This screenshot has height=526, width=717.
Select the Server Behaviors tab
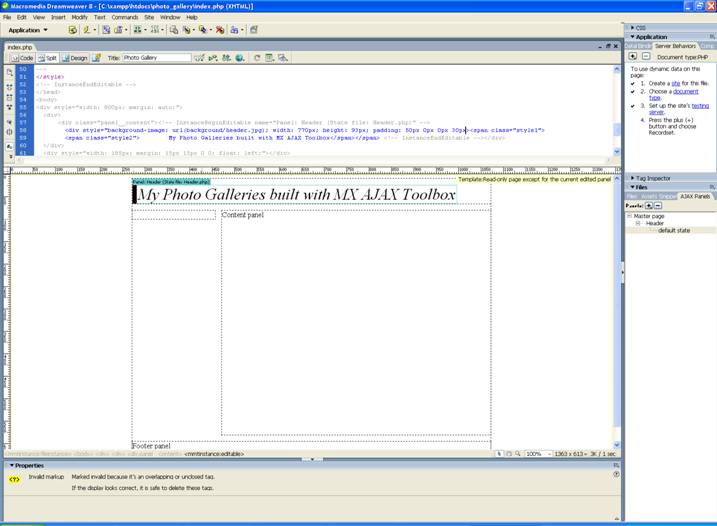tap(675, 46)
